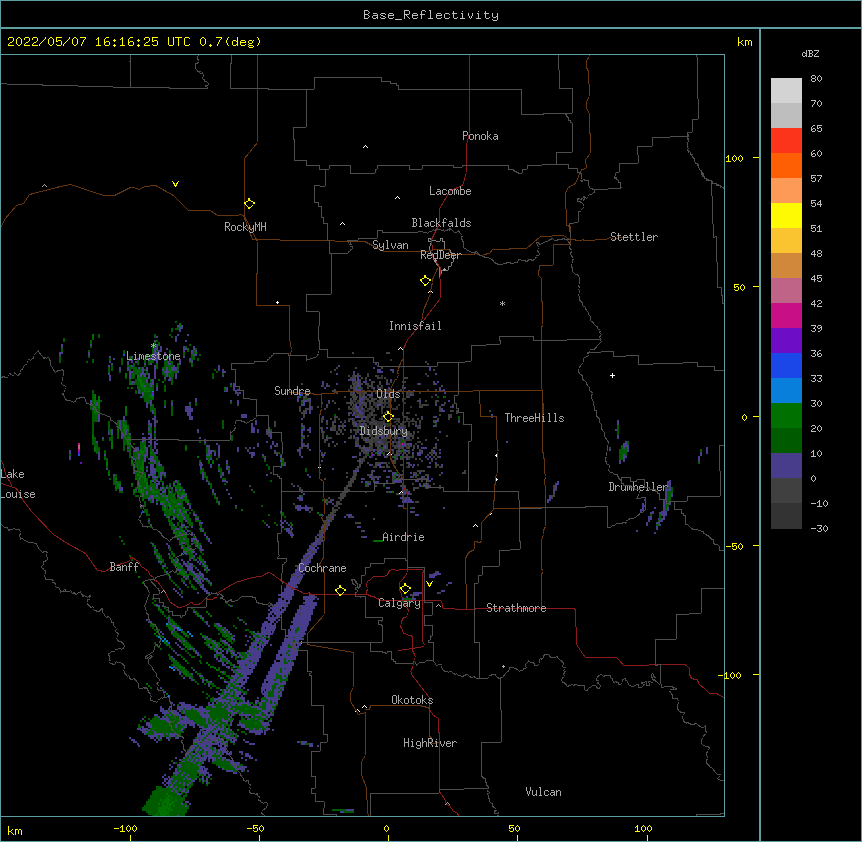Click the Ponoka city label
The height and width of the screenshot is (842, 862).
[480, 136]
